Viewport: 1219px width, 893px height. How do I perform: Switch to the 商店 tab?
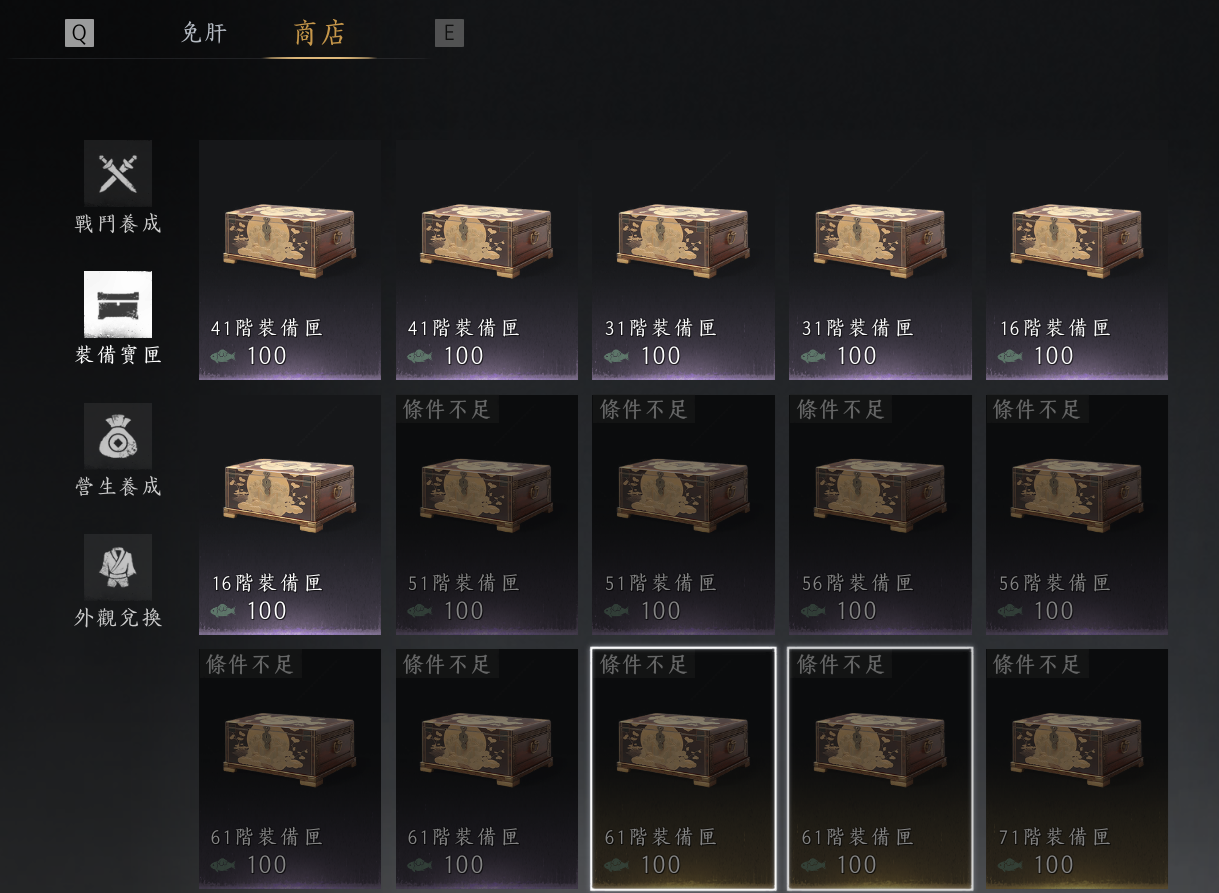pos(320,33)
